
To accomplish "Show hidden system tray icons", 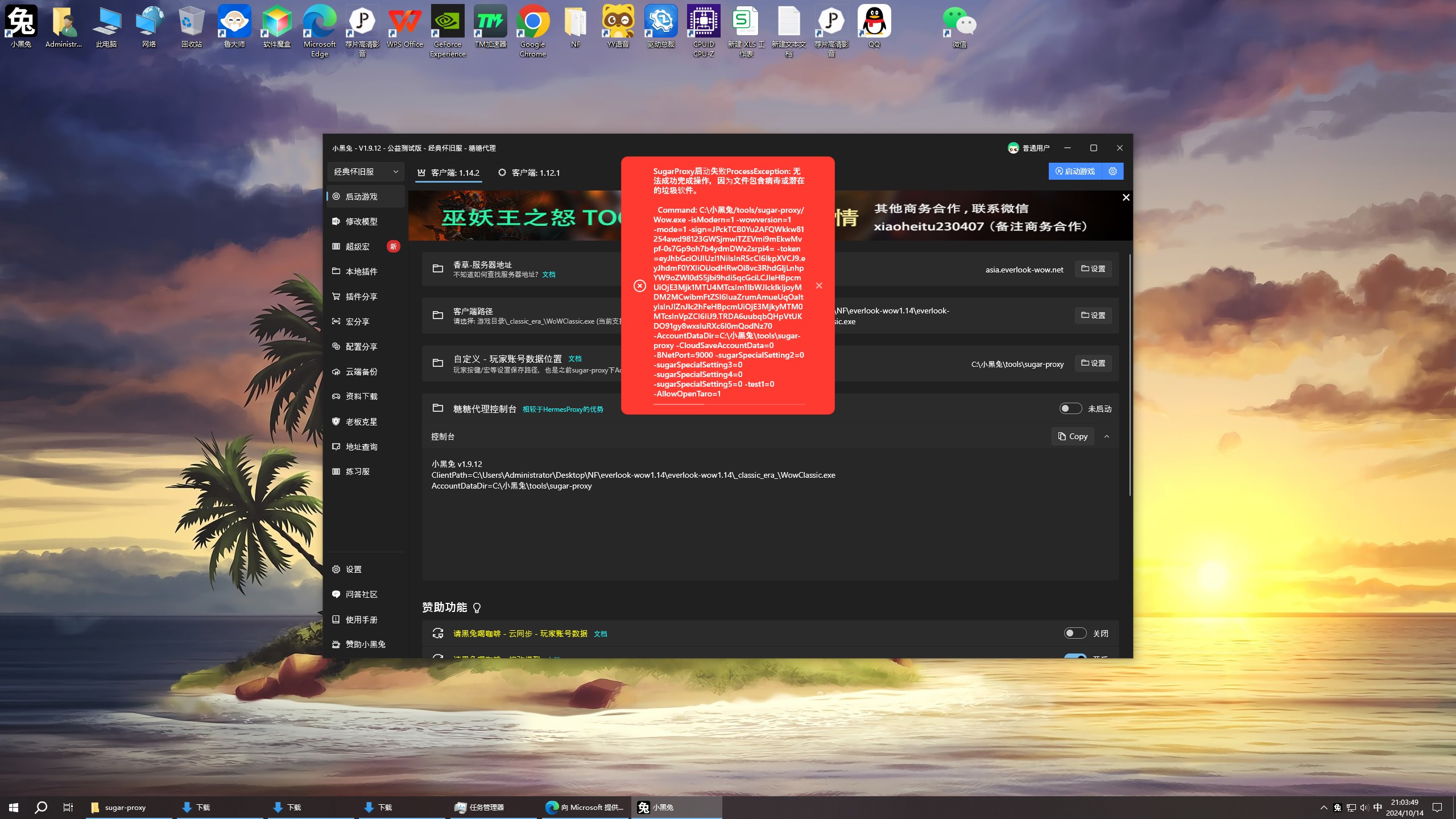I will point(1323,808).
